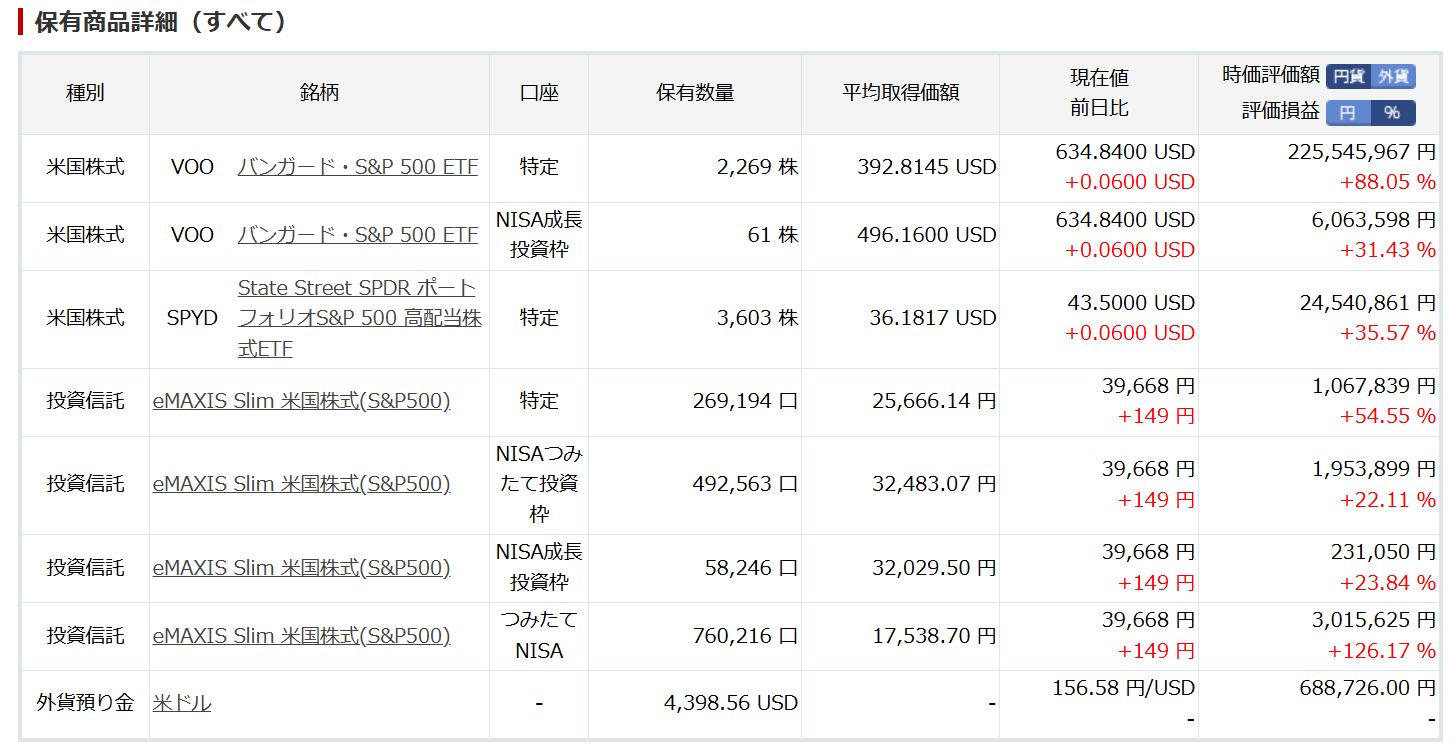Open eMAXIS Slim link in つみたてNISA row

click(301, 636)
